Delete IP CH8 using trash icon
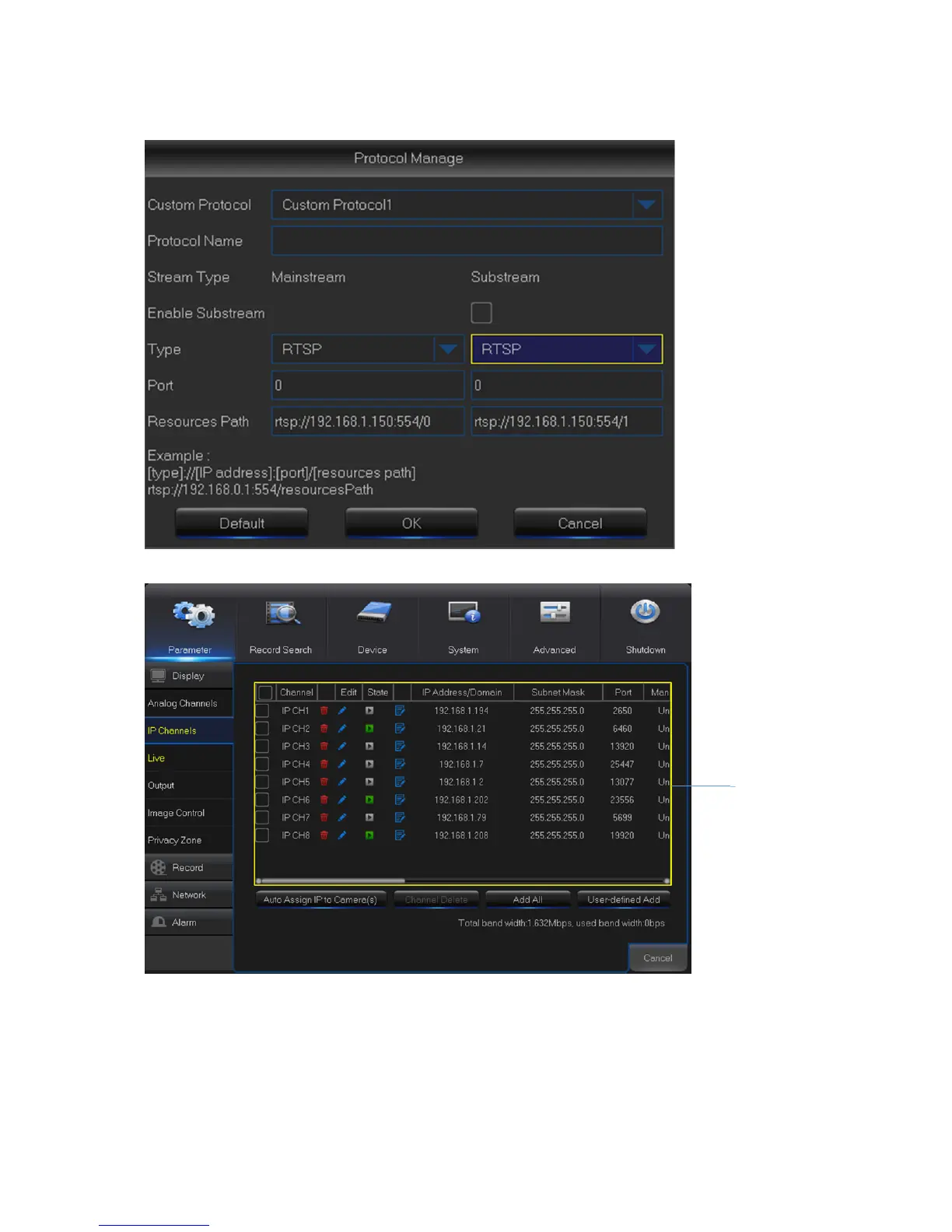The image size is (952, 1232). click(324, 835)
